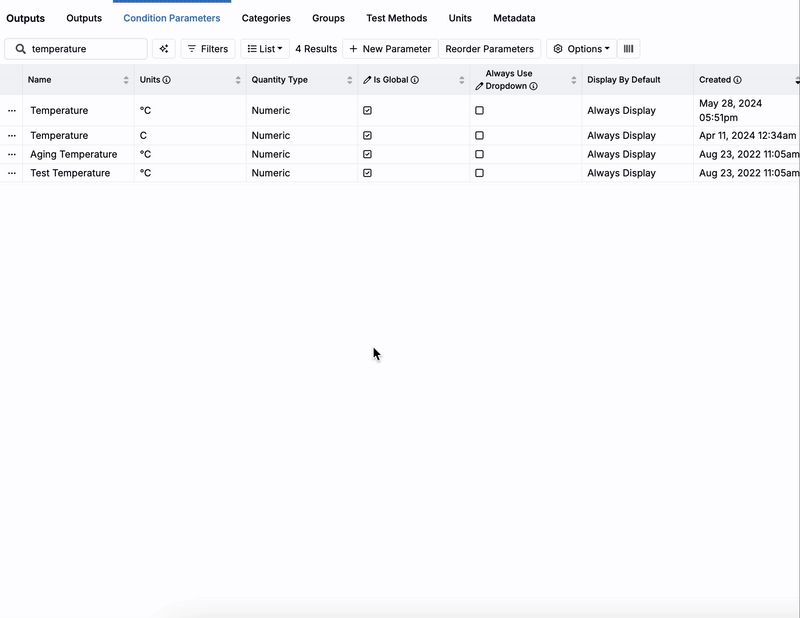Viewport: 800px width, 618px height.
Task: Toggle Is Global for Test Temperature
Action: coord(367,173)
